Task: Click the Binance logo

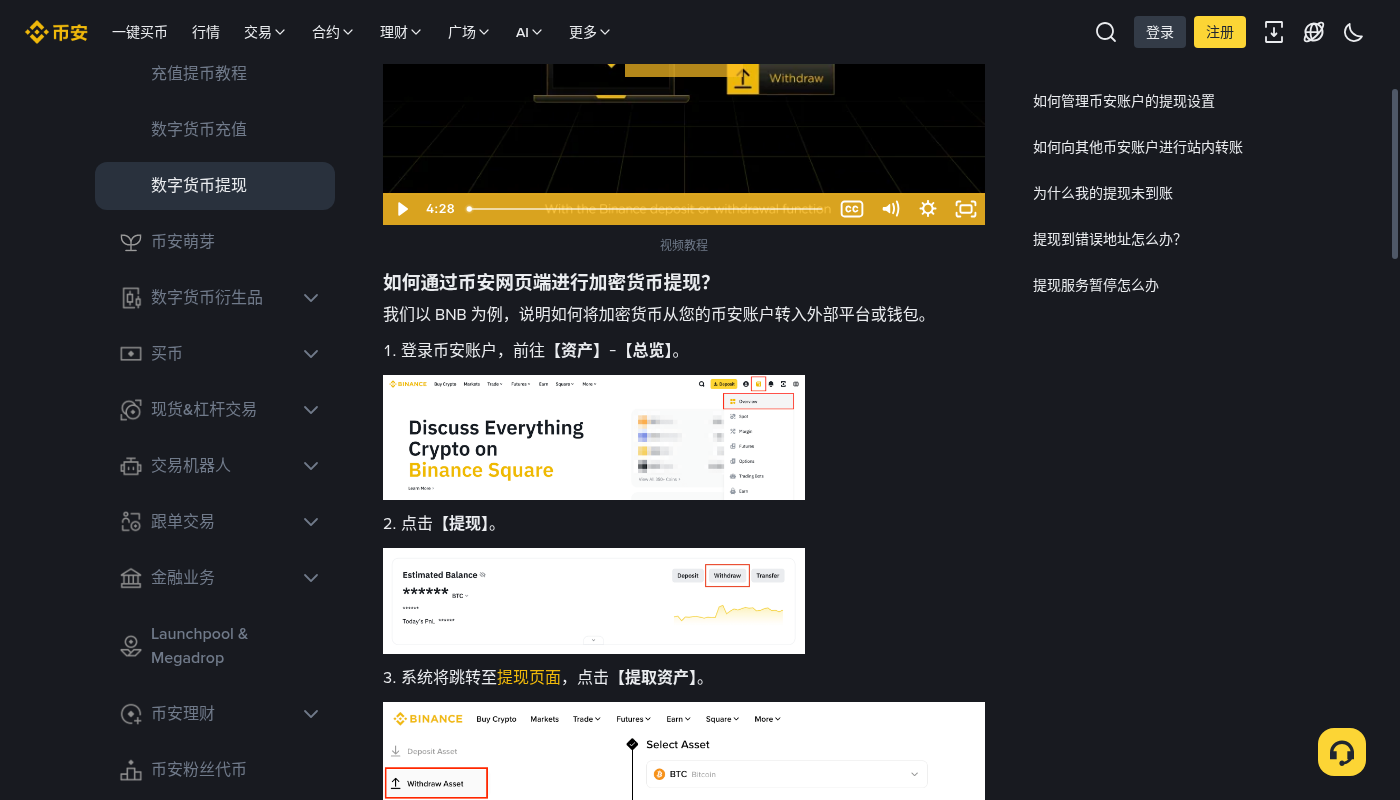Action: click(57, 32)
